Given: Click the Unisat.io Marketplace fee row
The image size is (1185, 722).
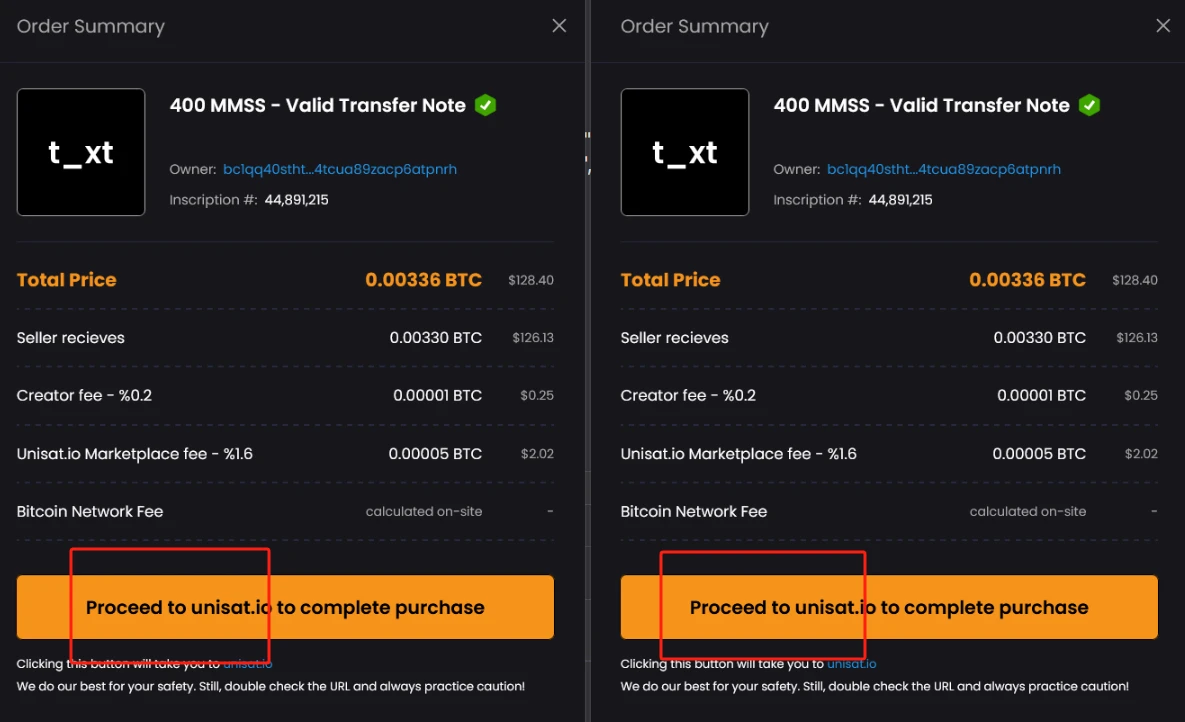Looking at the screenshot, I should [285, 453].
